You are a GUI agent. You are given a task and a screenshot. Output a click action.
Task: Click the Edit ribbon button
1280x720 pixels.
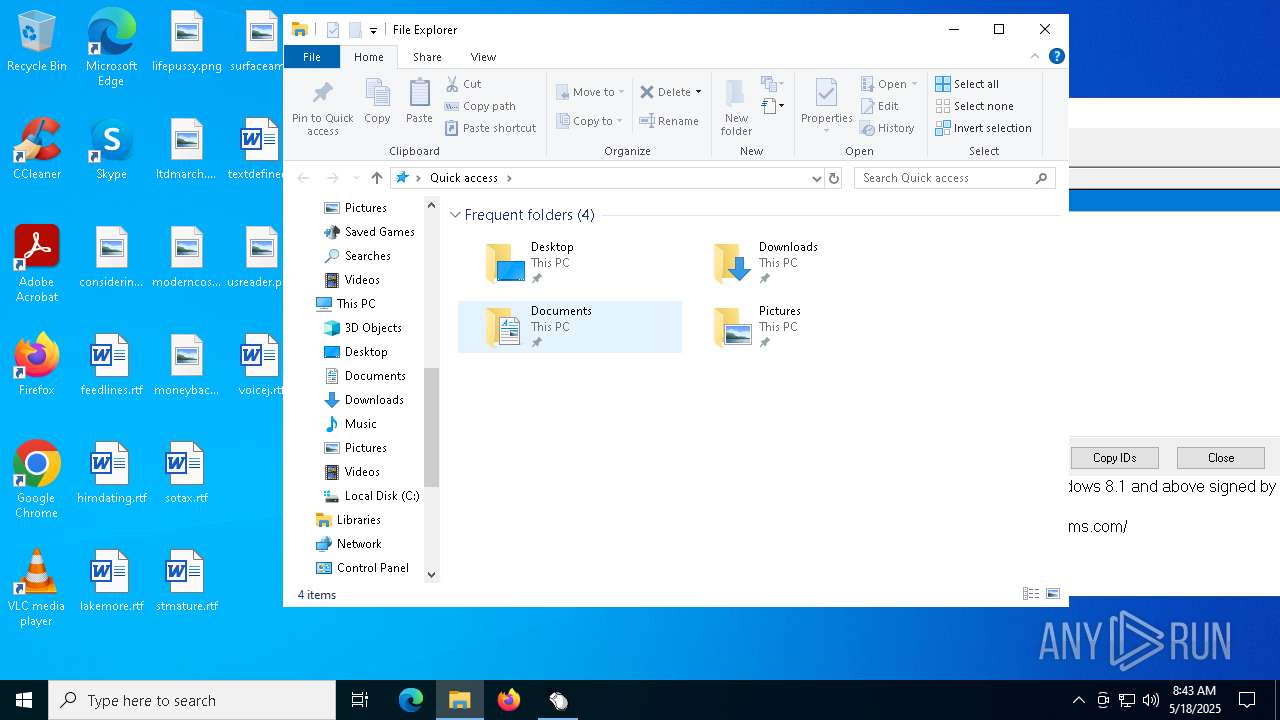[879, 106]
